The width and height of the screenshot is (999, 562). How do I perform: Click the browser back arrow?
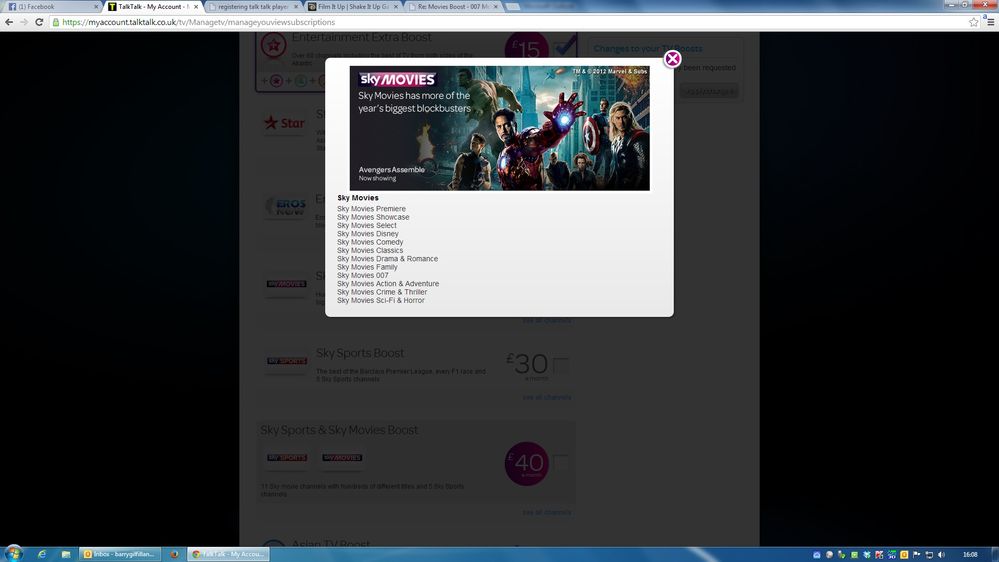(x=9, y=22)
